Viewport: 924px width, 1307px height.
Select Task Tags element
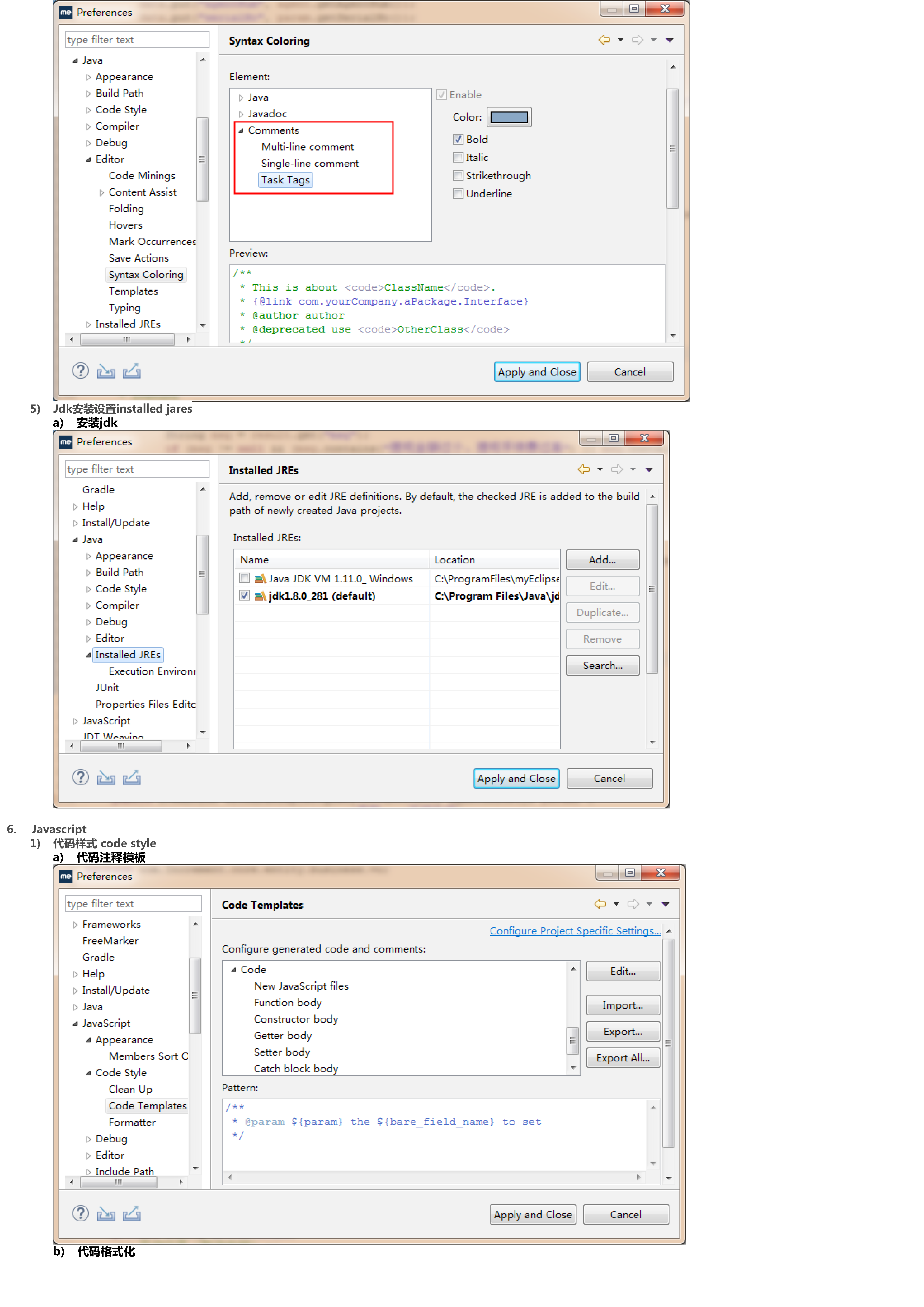pyautogui.click(x=285, y=180)
